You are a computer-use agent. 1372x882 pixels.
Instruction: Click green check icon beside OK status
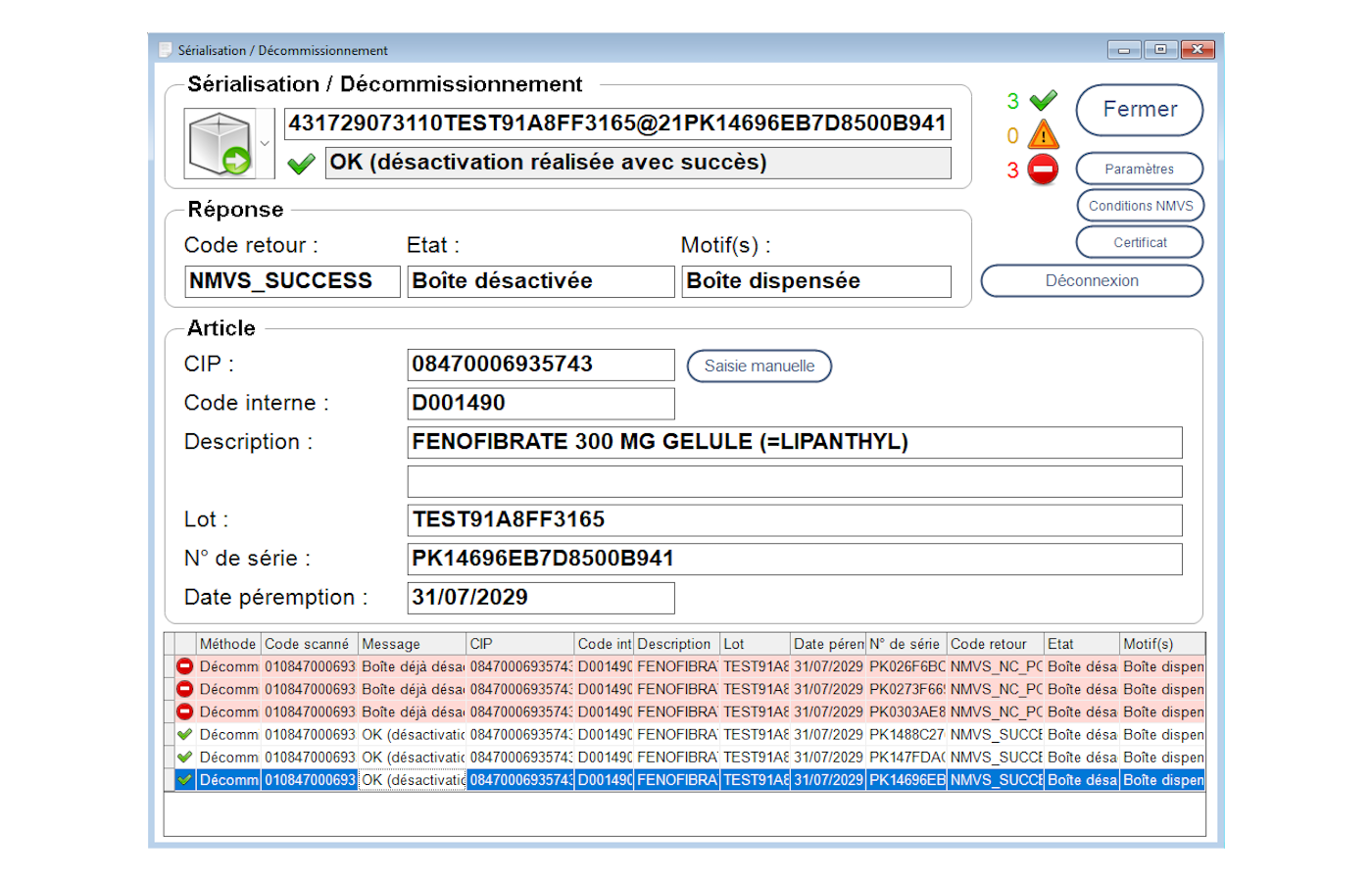(x=302, y=164)
